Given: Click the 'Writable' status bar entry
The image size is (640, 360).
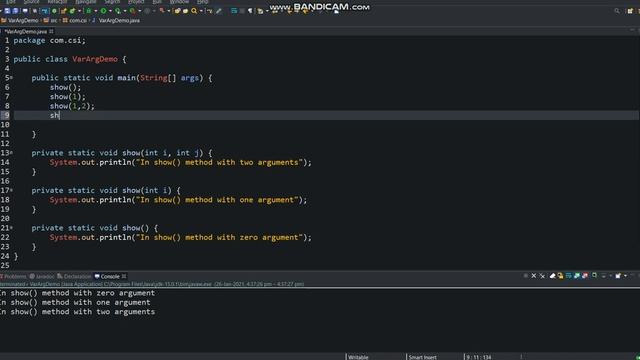Looking at the screenshot, I should click(358, 357).
